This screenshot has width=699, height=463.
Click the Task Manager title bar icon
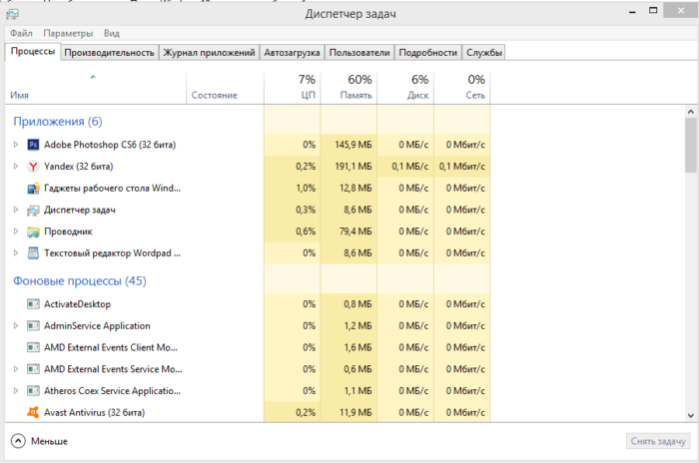click(12, 14)
